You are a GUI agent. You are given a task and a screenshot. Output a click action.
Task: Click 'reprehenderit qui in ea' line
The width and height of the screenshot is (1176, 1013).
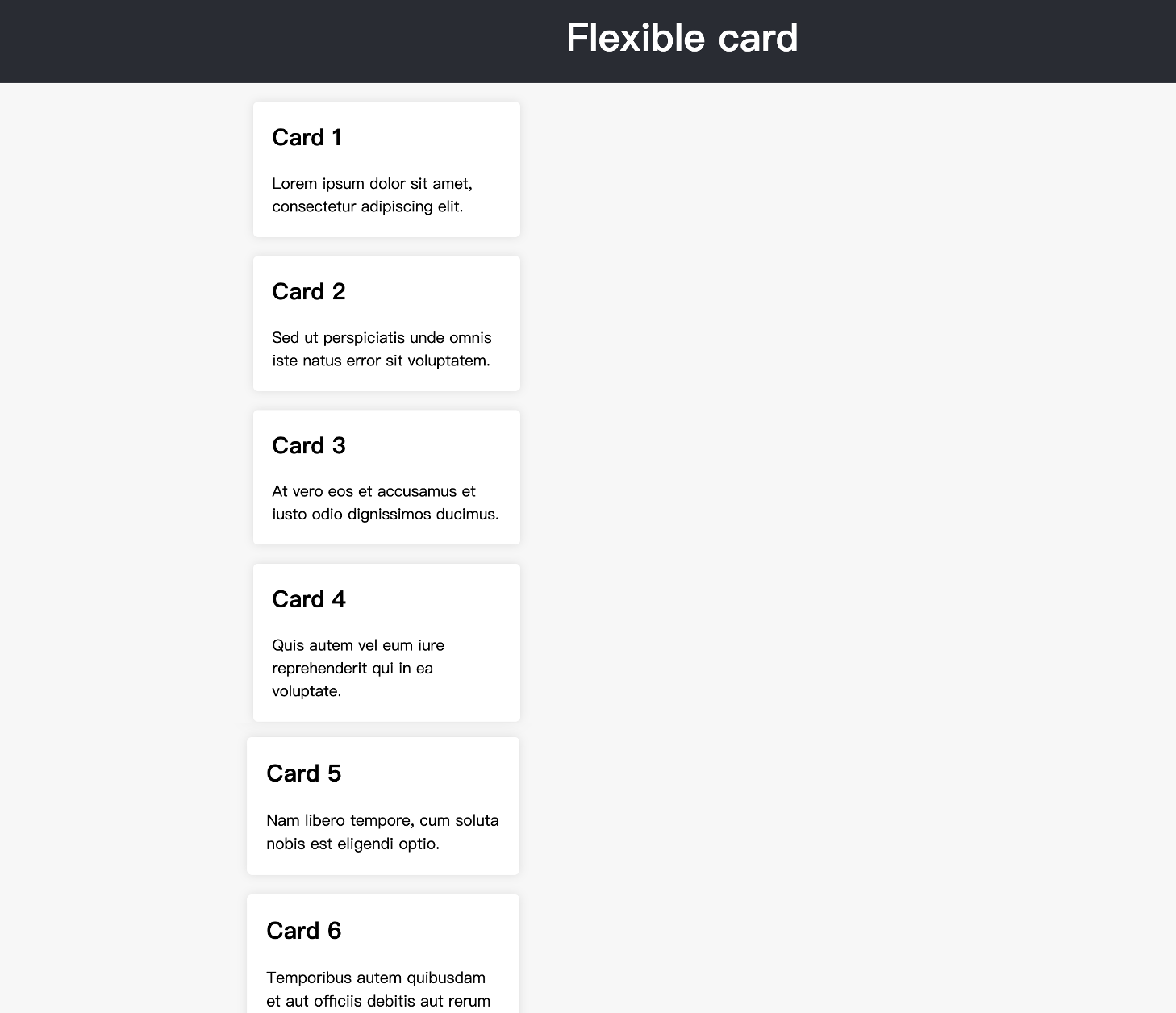click(x=352, y=669)
